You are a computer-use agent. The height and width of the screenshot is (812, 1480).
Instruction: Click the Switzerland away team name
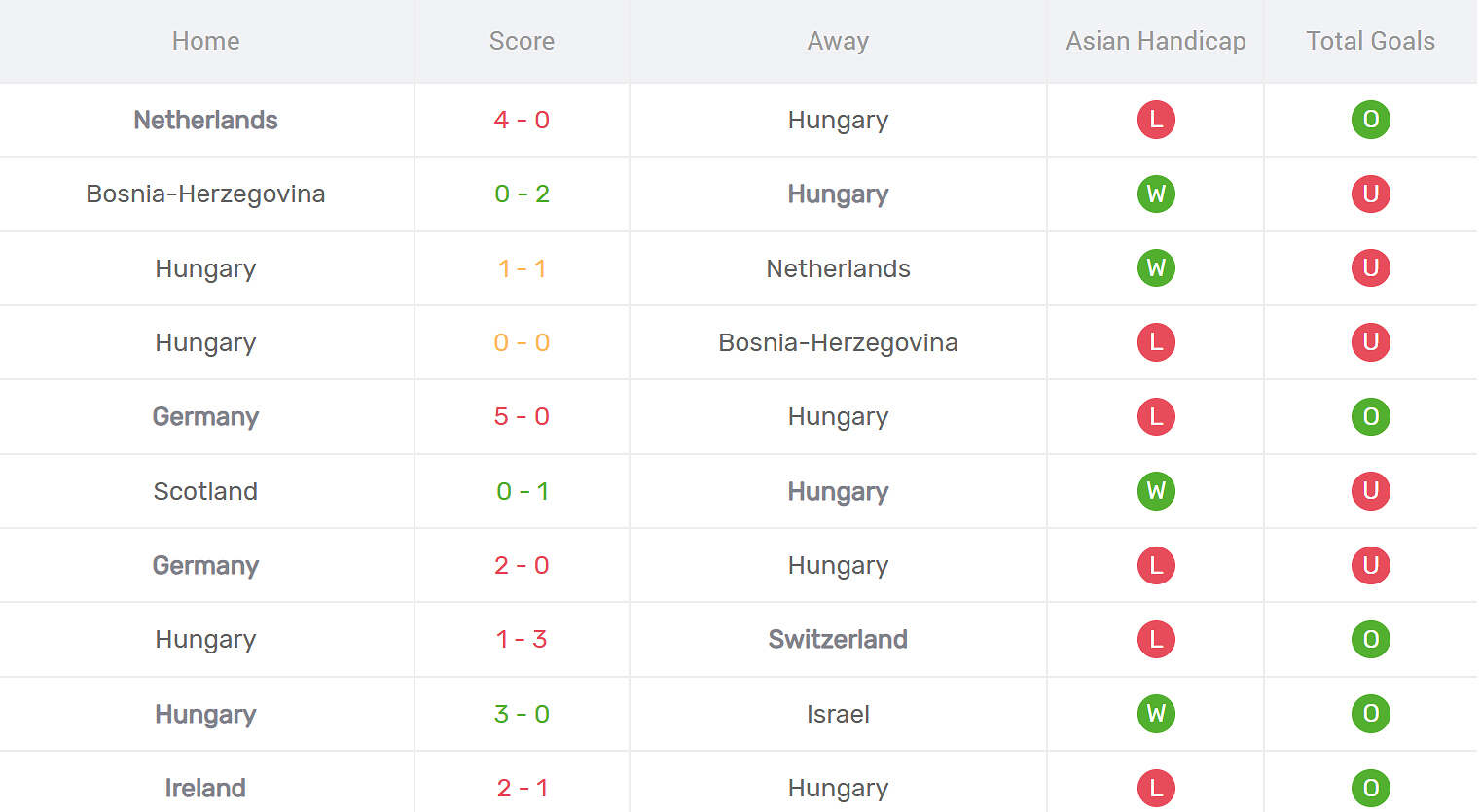[x=838, y=639]
